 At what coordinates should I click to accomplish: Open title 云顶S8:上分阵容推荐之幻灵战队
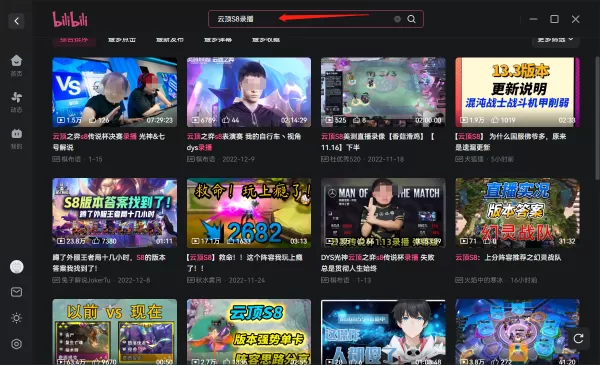508,257
